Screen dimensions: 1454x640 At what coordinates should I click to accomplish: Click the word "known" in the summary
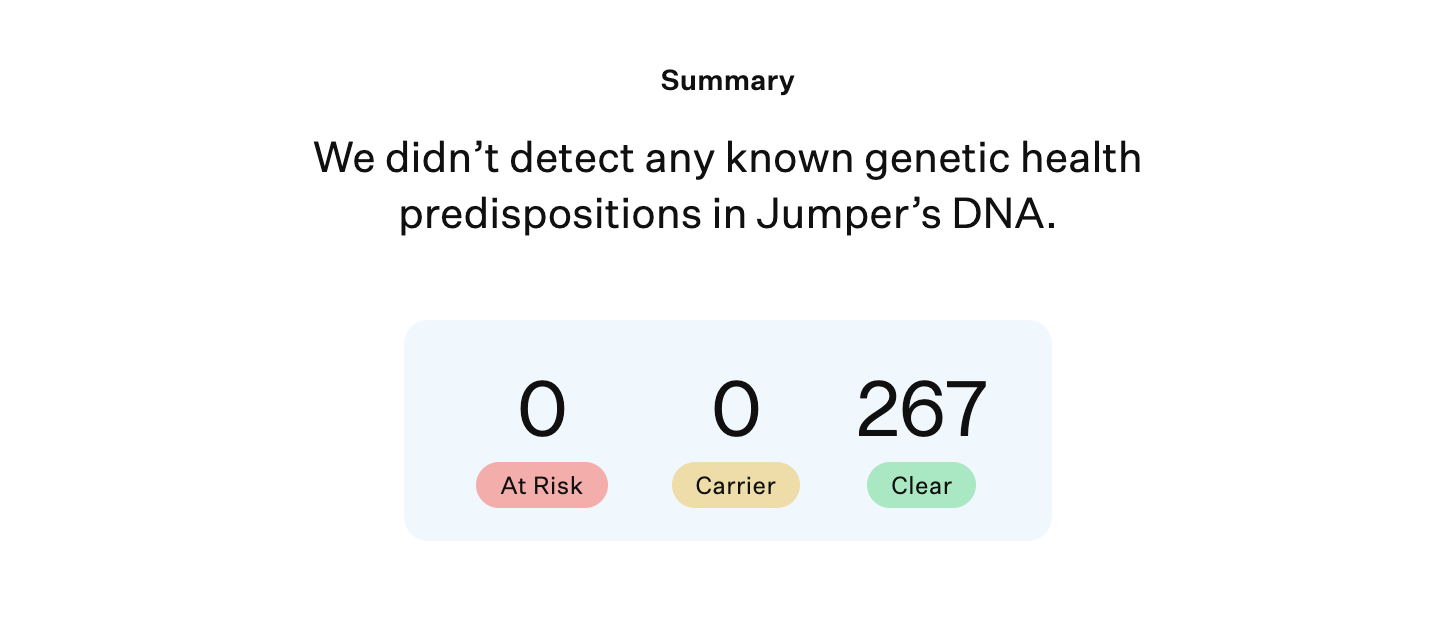coord(782,159)
